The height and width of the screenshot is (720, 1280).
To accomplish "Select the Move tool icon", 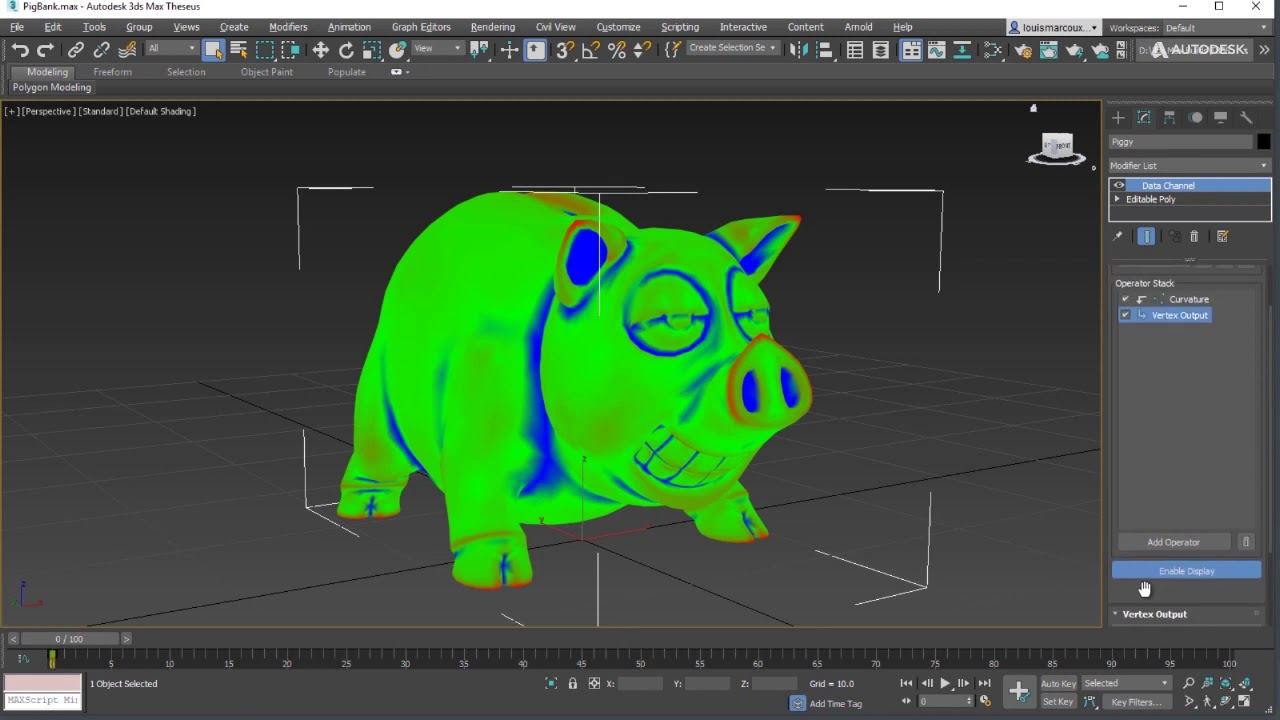I will (x=320, y=50).
